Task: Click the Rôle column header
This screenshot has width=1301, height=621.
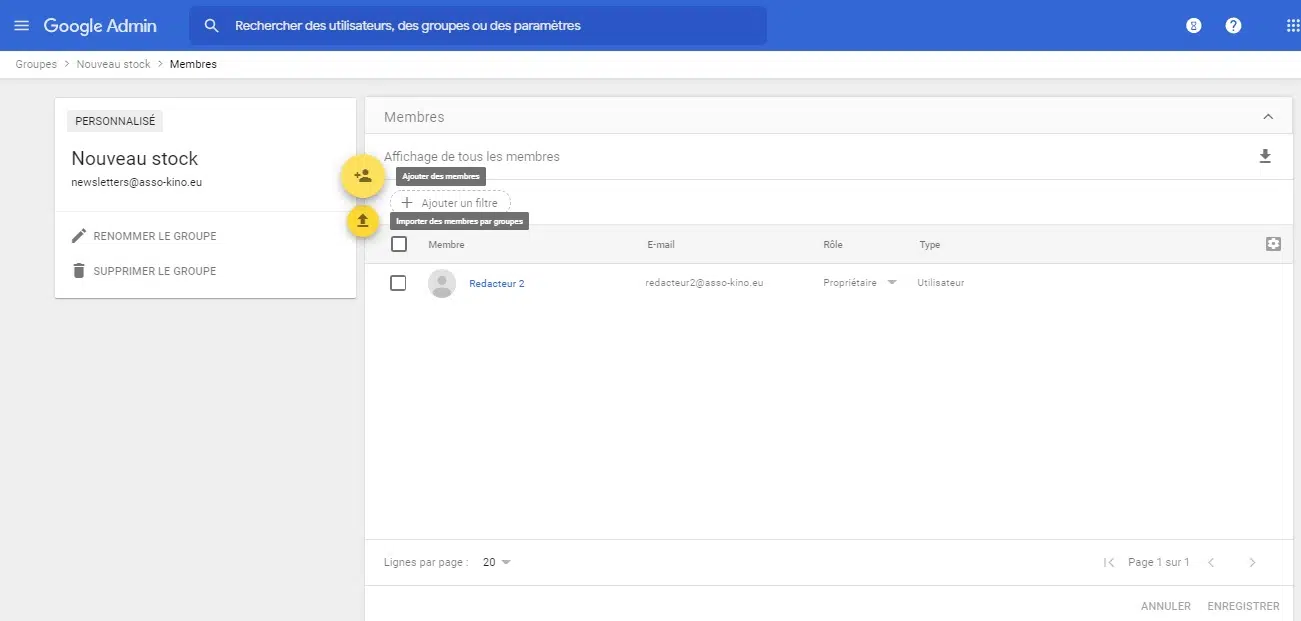Action: 833,245
